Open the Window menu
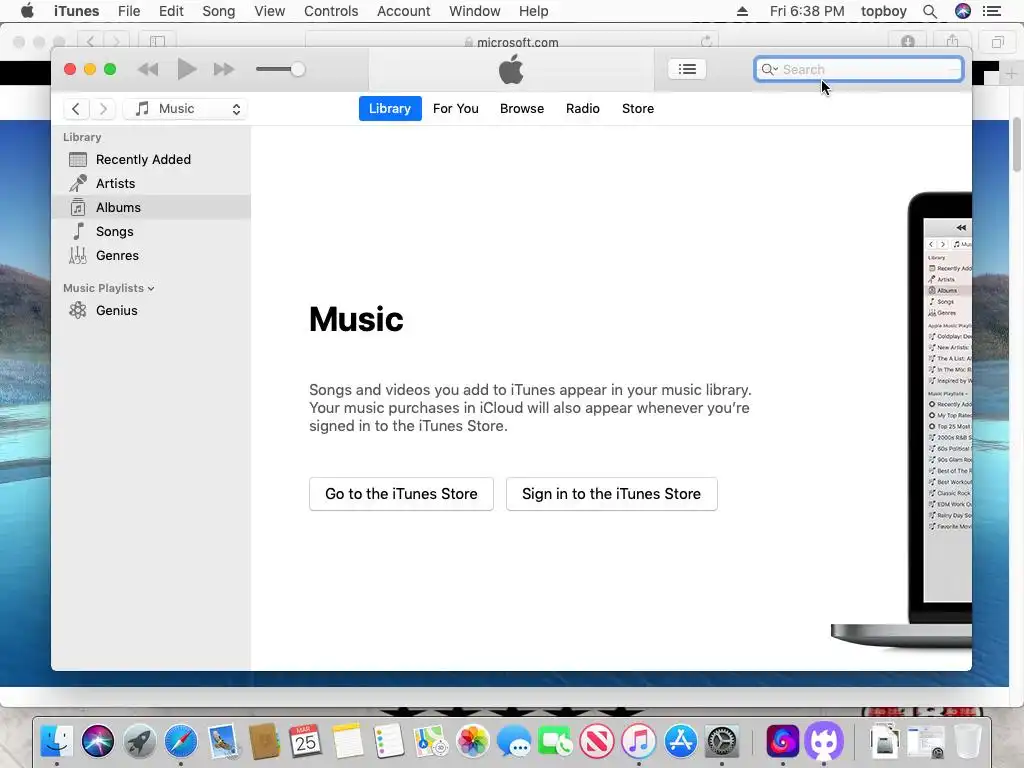The height and width of the screenshot is (768, 1024). coord(475,11)
